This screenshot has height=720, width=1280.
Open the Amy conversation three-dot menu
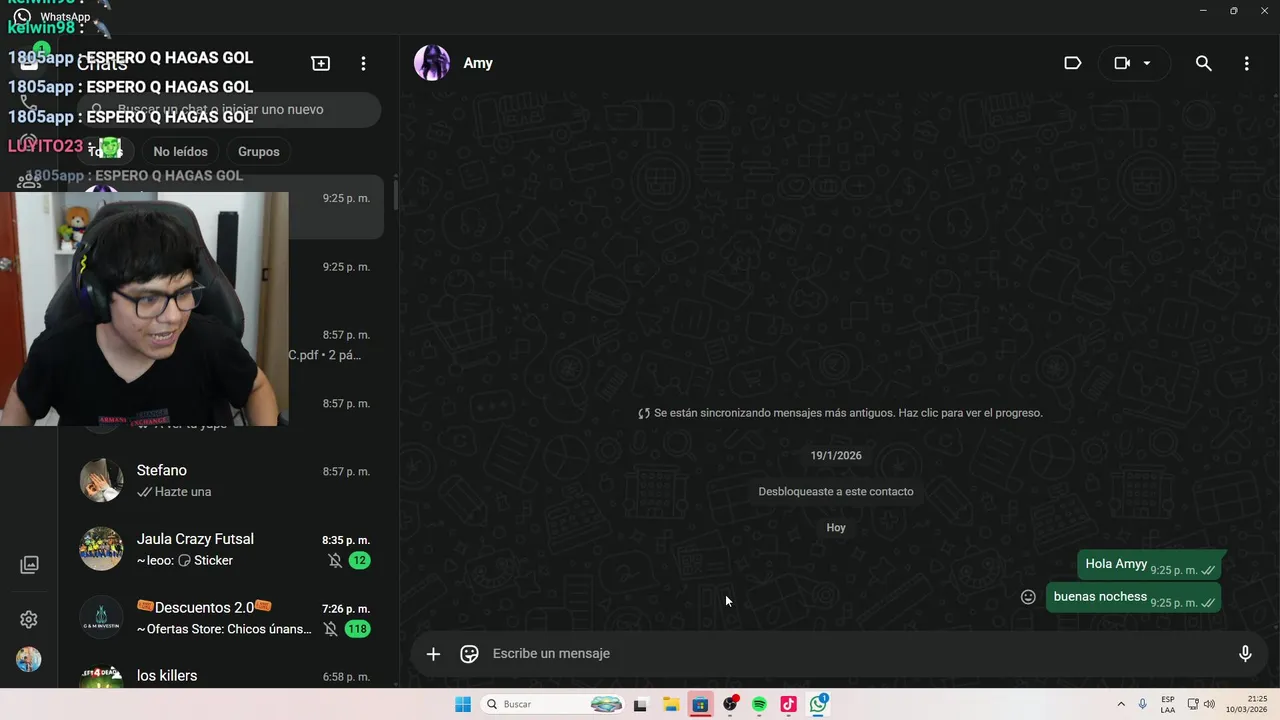(1246, 63)
